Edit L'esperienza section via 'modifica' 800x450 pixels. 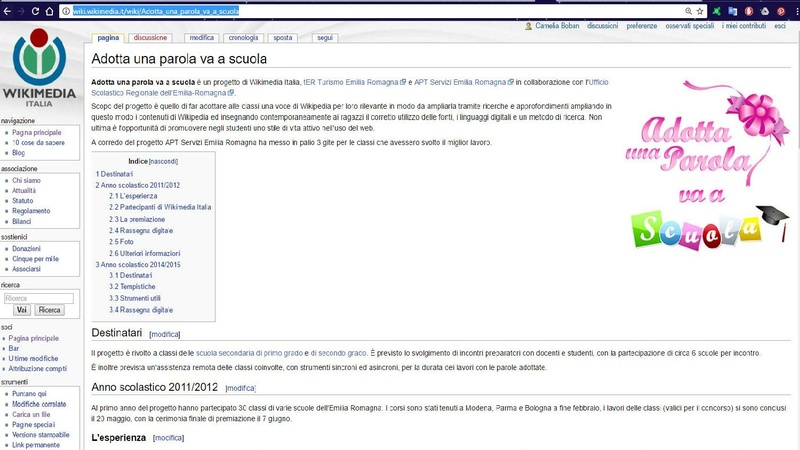coord(168,438)
